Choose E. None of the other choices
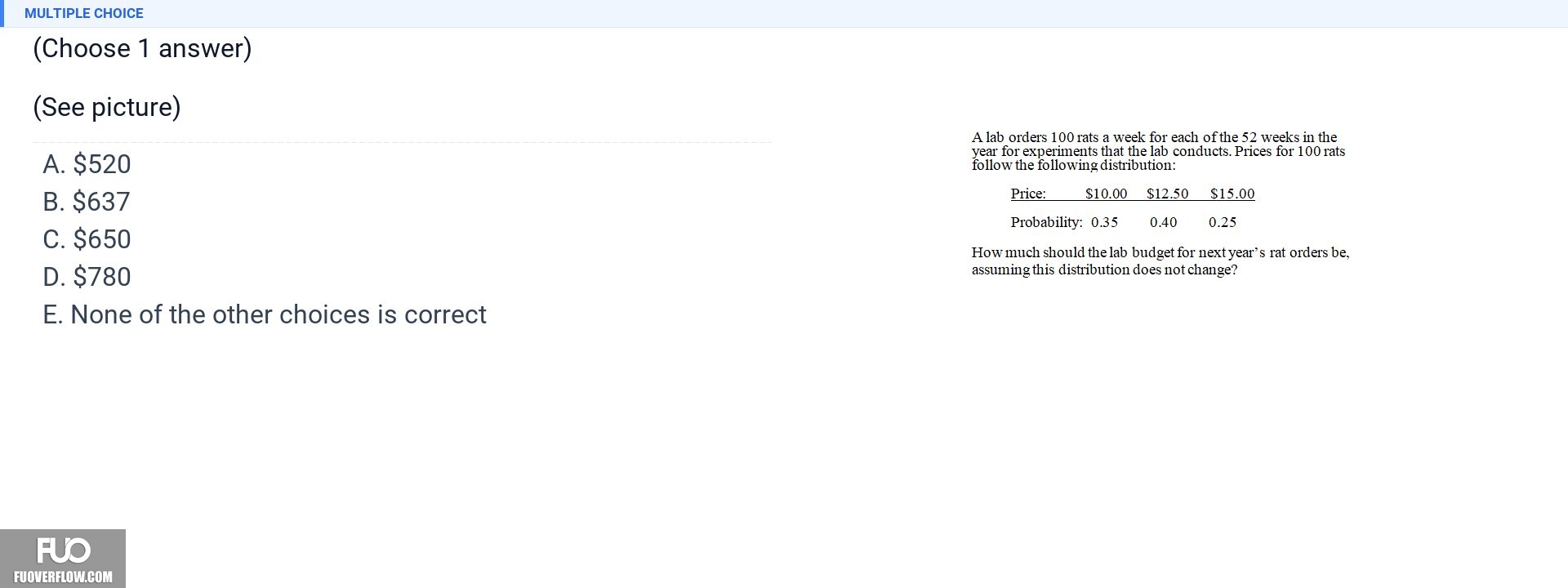The width and height of the screenshot is (1568, 588). [265, 314]
